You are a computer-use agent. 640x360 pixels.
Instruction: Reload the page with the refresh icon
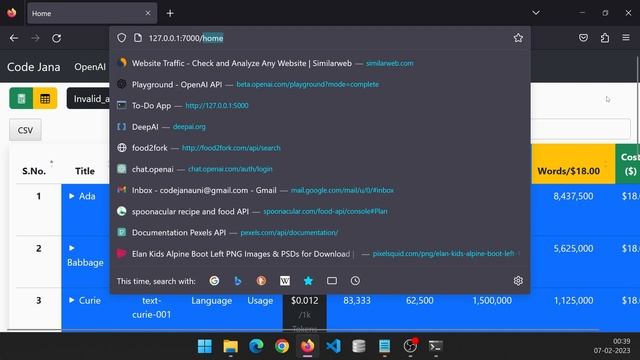56,38
